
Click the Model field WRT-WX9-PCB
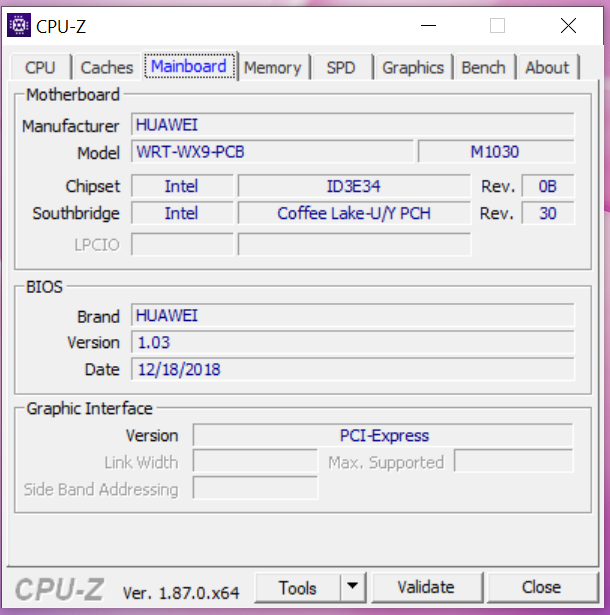coord(272,152)
